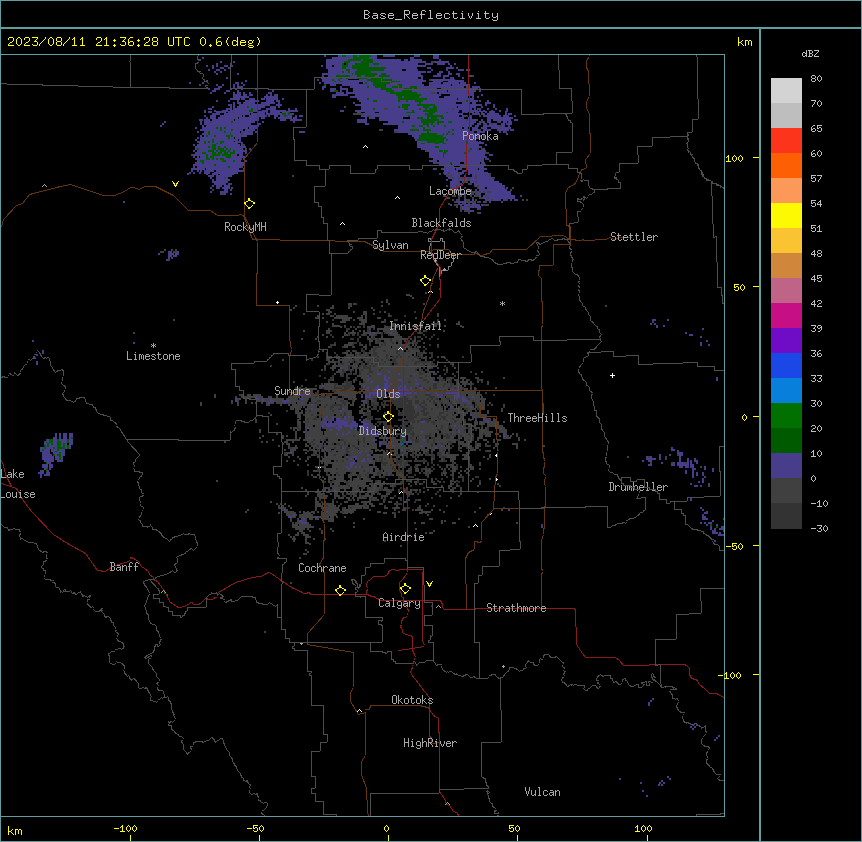The image size is (862, 842).
Task: Click the yellow diamond marker west of Calgary
Action: pyautogui.click(x=340, y=590)
